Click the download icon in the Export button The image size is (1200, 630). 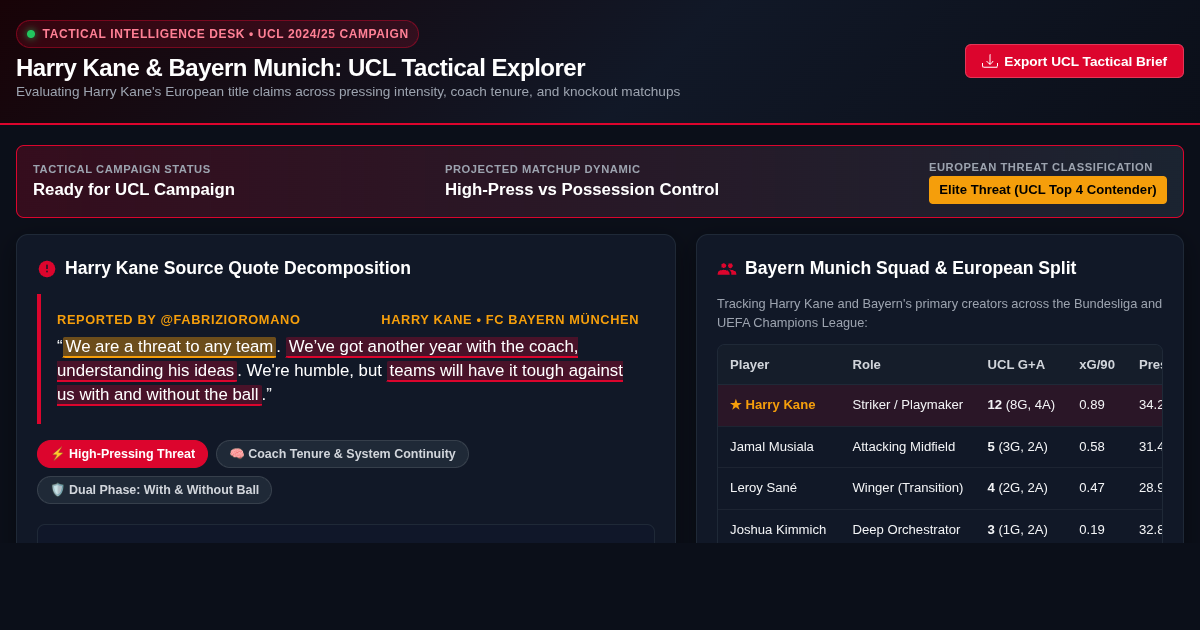[x=990, y=61]
